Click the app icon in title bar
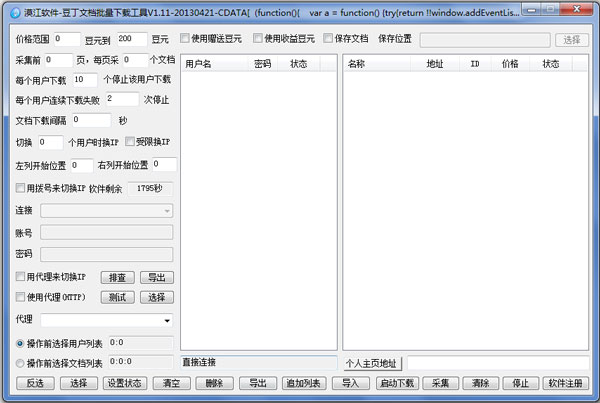This screenshot has width=600, height=403. coord(15,13)
